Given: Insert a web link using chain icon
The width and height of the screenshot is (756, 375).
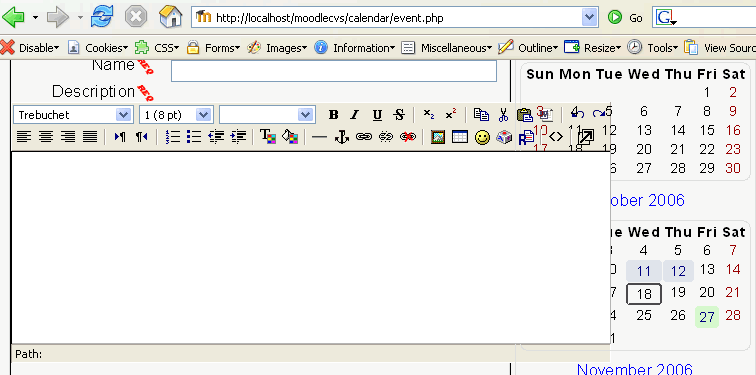Looking at the screenshot, I should [x=364, y=137].
